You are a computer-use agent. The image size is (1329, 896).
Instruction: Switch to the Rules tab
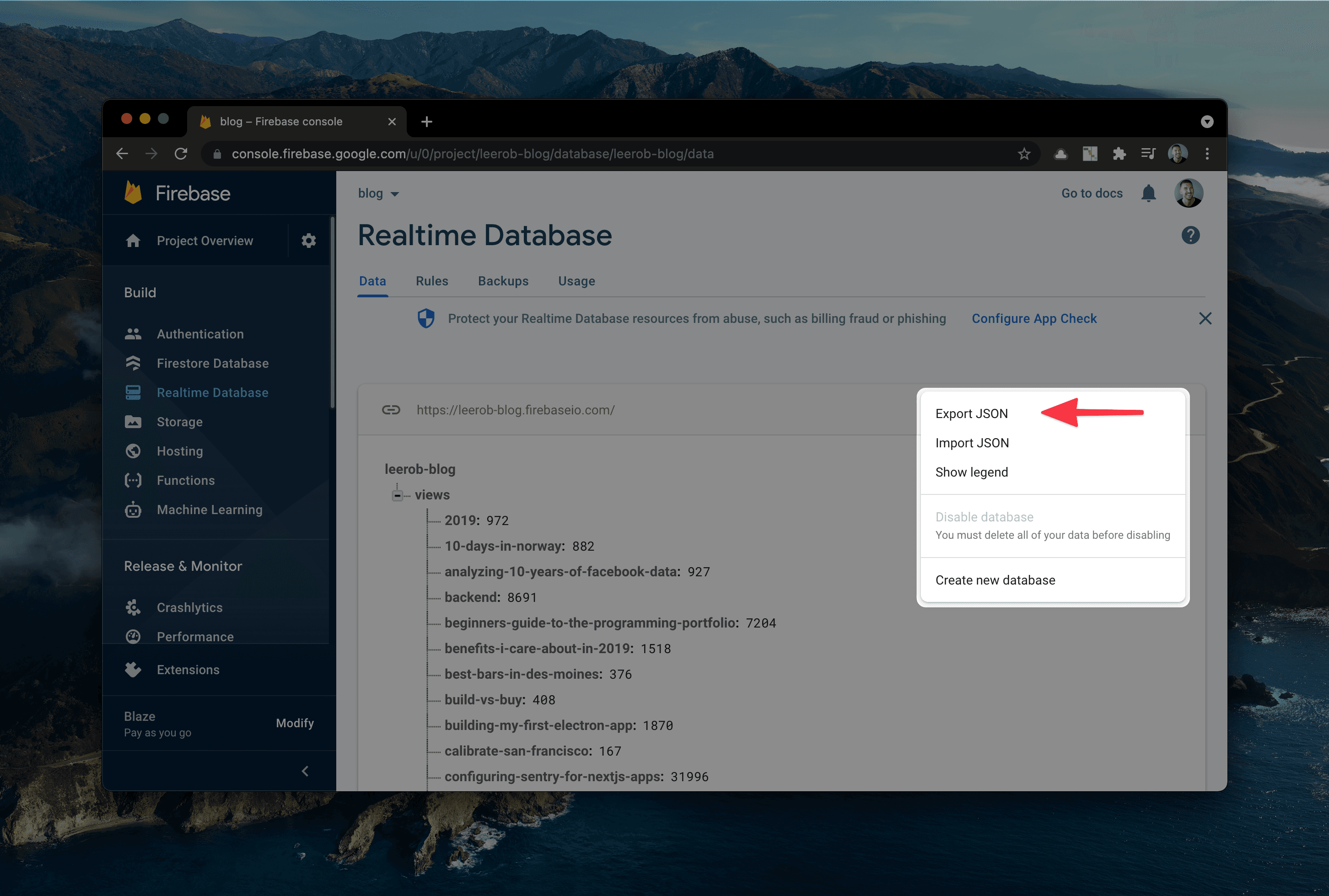[431, 281]
